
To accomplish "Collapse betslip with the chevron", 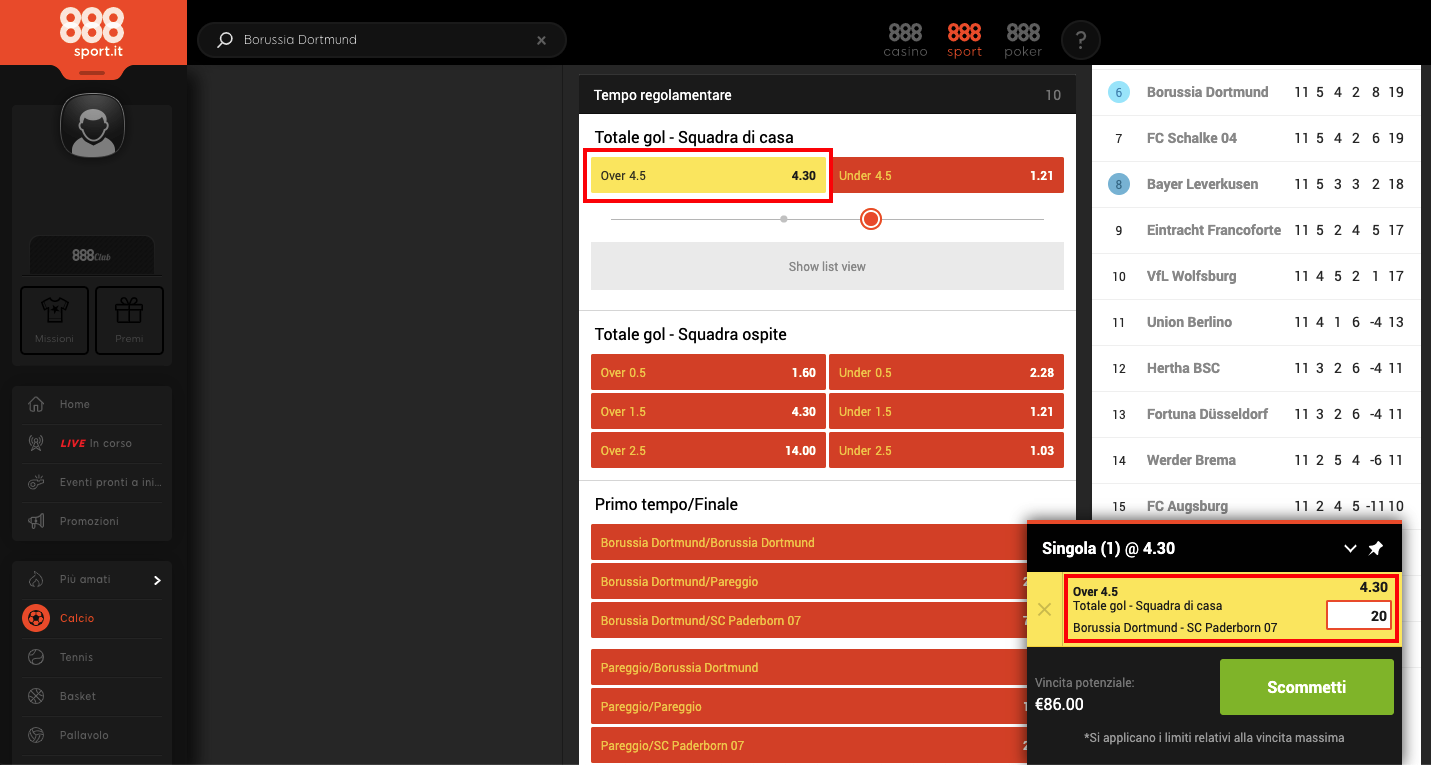I will [1350, 548].
